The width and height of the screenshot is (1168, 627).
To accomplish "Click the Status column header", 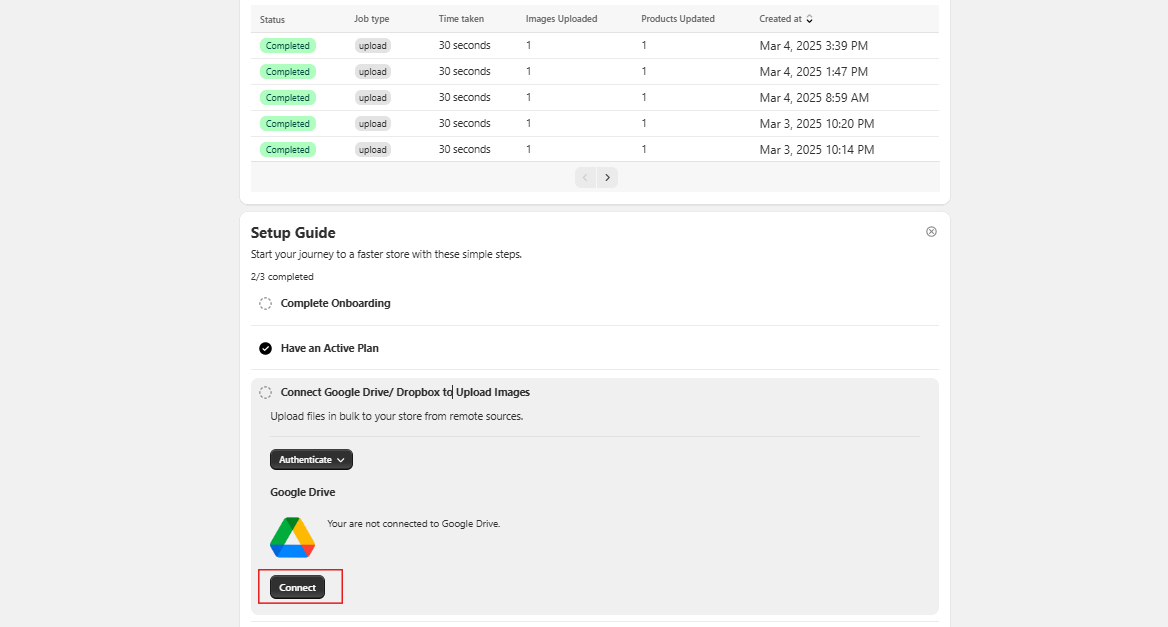I will pyautogui.click(x=272, y=19).
